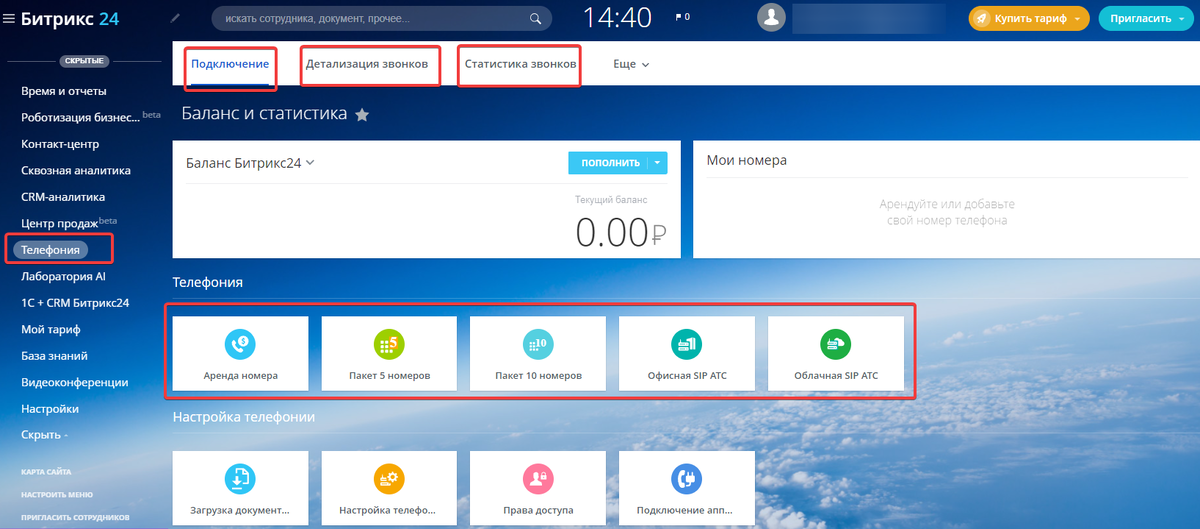Open Видеоконференции in sidebar
Screen dimensions: 1200x529
pyautogui.click(x=74, y=382)
